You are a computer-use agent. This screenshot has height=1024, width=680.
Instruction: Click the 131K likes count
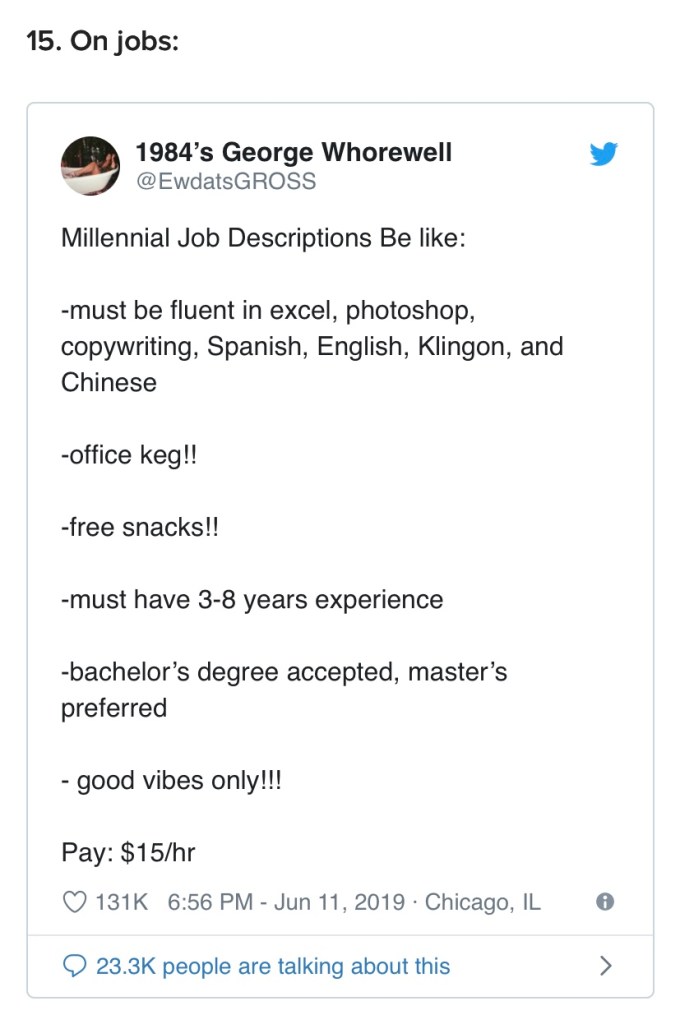(x=121, y=901)
